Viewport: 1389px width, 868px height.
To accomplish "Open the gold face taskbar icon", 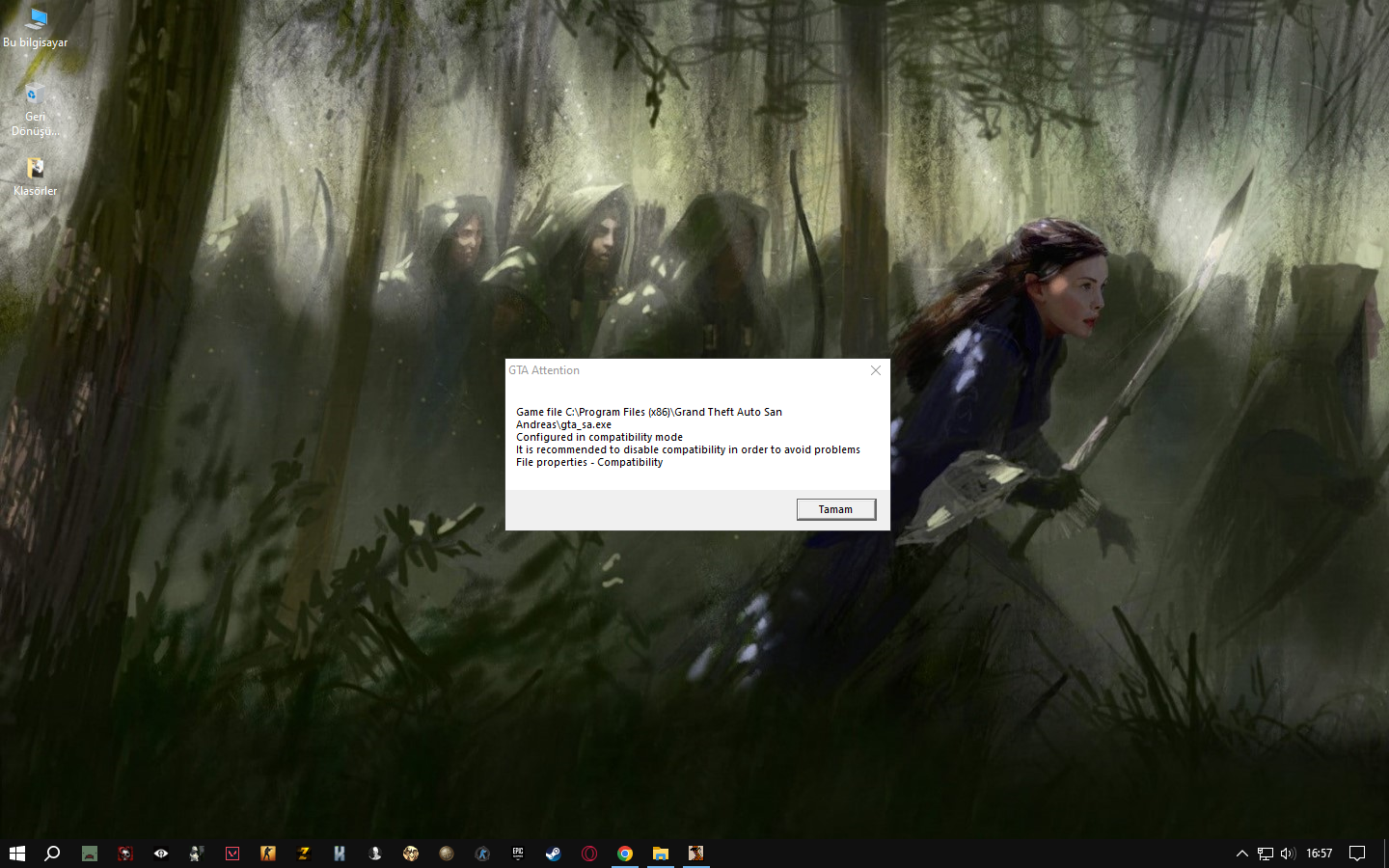I will tap(411, 854).
